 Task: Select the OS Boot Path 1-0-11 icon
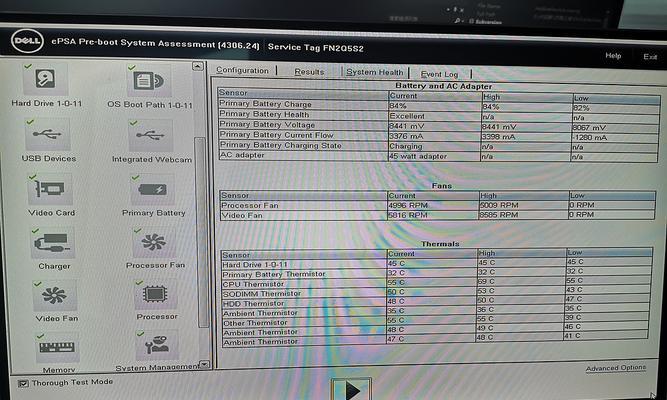(149, 81)
